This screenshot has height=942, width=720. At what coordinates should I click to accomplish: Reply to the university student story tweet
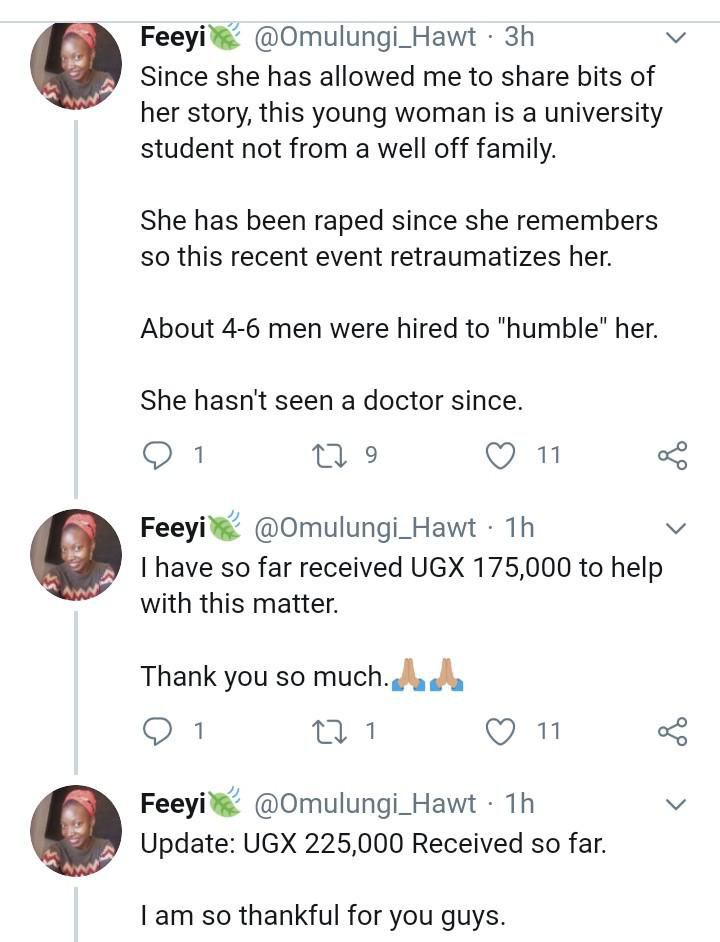click(158, 456)
